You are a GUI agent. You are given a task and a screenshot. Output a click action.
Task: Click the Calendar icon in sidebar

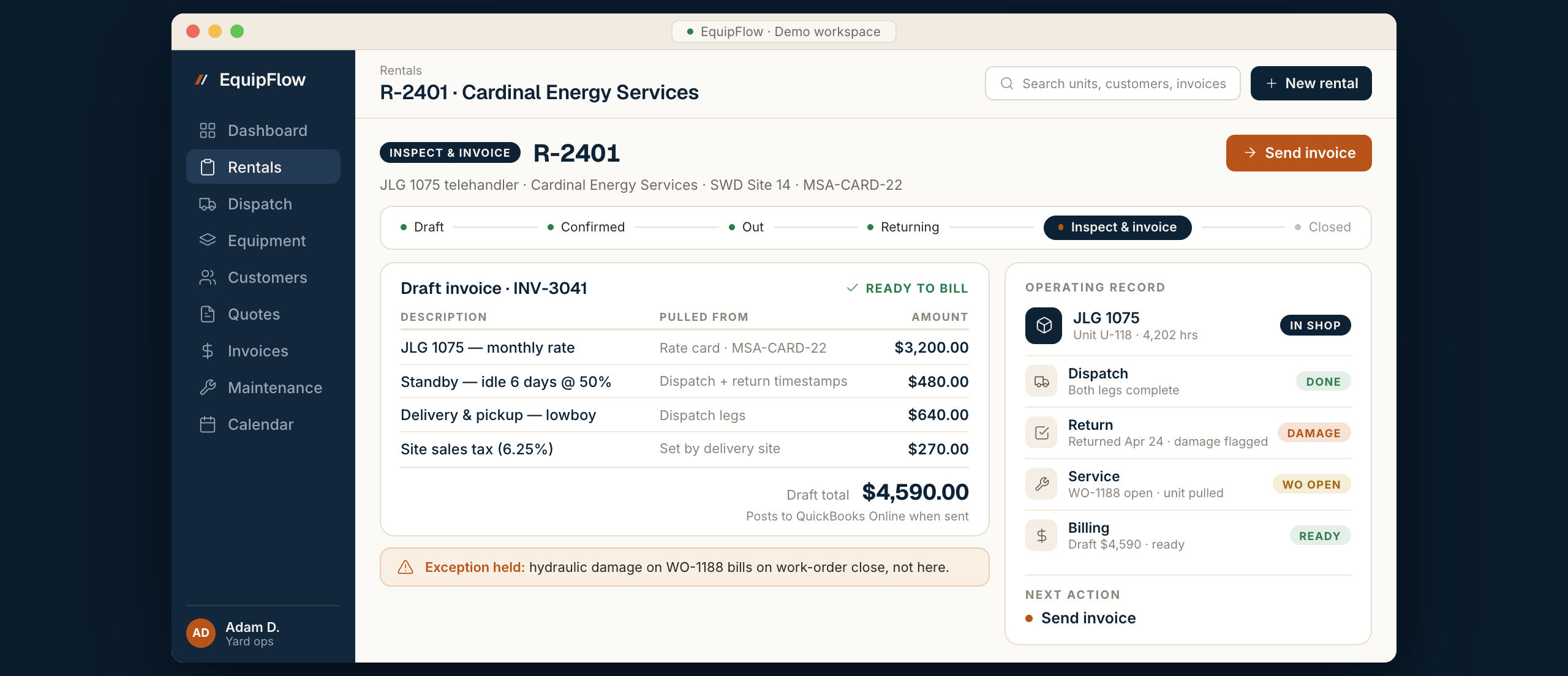tap(208, 424)
